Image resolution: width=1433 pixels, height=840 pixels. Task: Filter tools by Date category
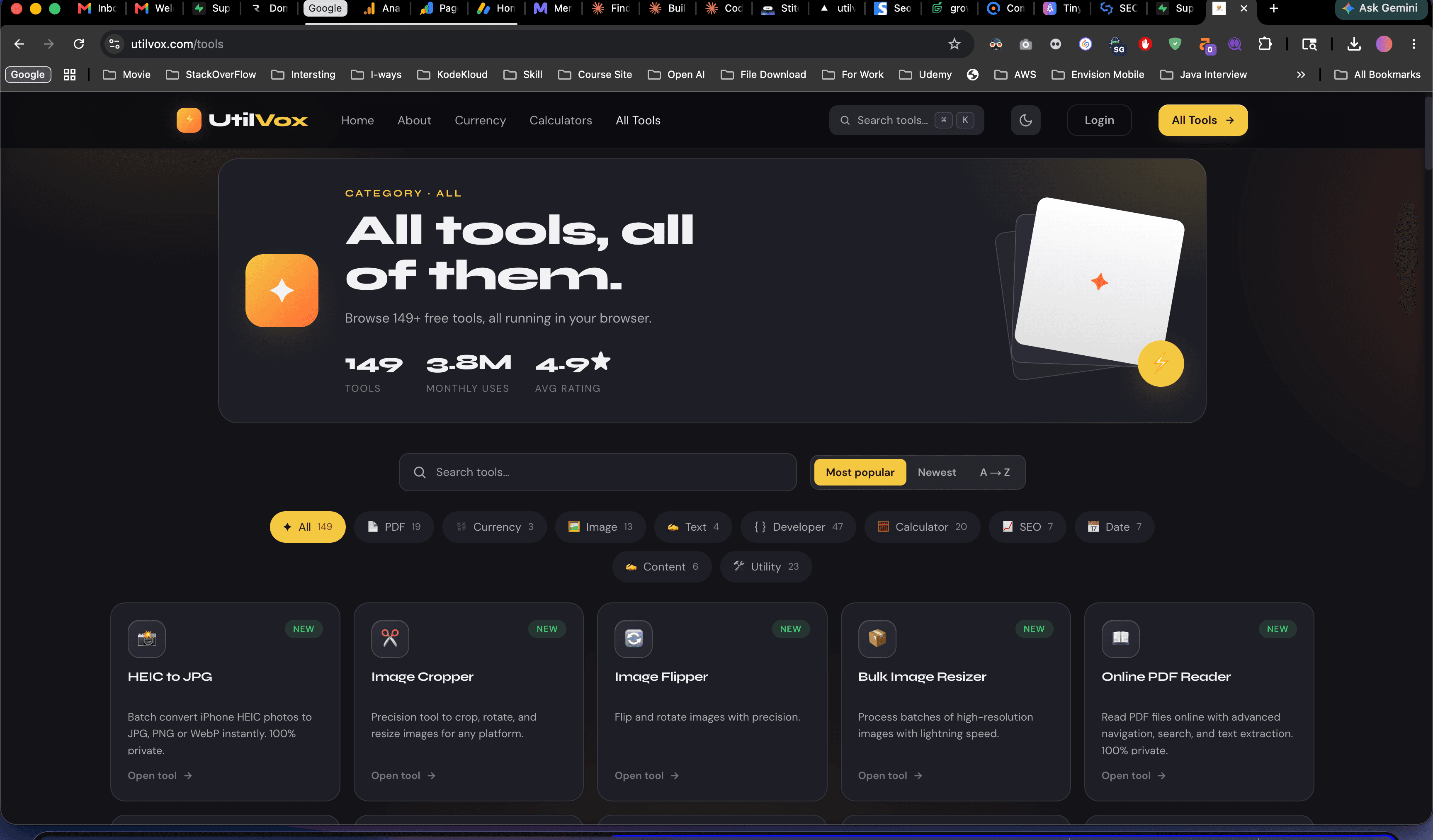tap(1114, 527)
